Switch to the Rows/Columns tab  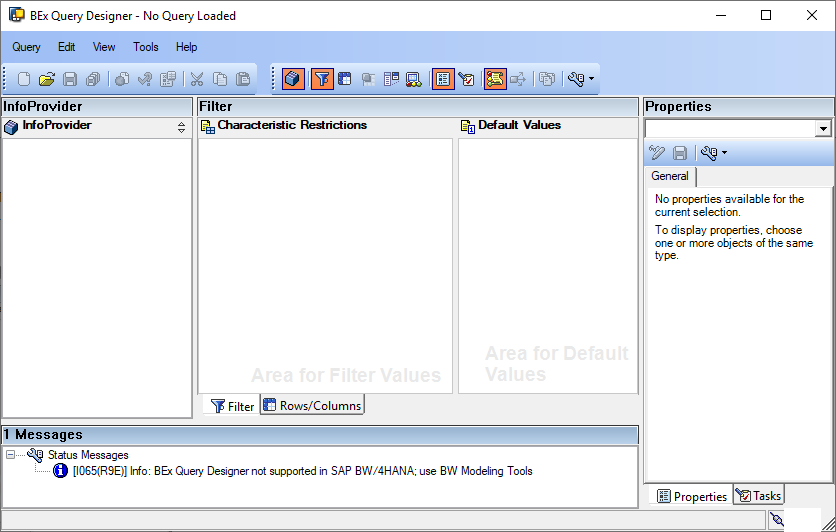pos(313,405)
